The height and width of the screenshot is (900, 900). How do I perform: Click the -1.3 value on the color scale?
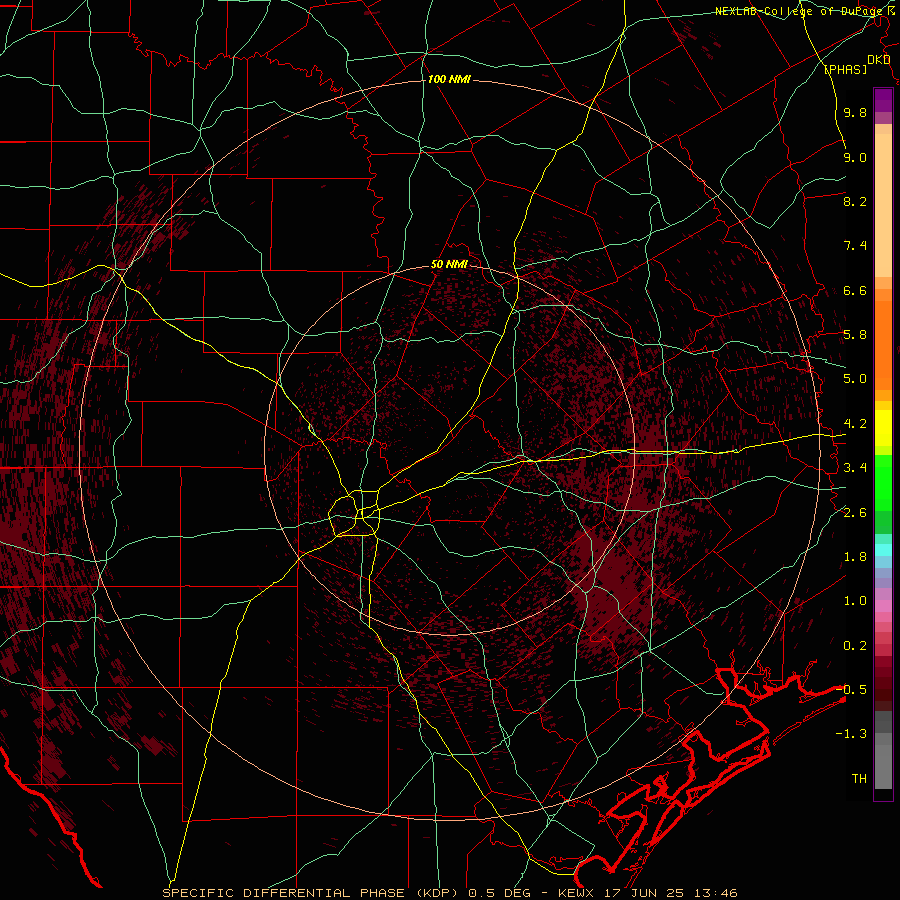851,734
